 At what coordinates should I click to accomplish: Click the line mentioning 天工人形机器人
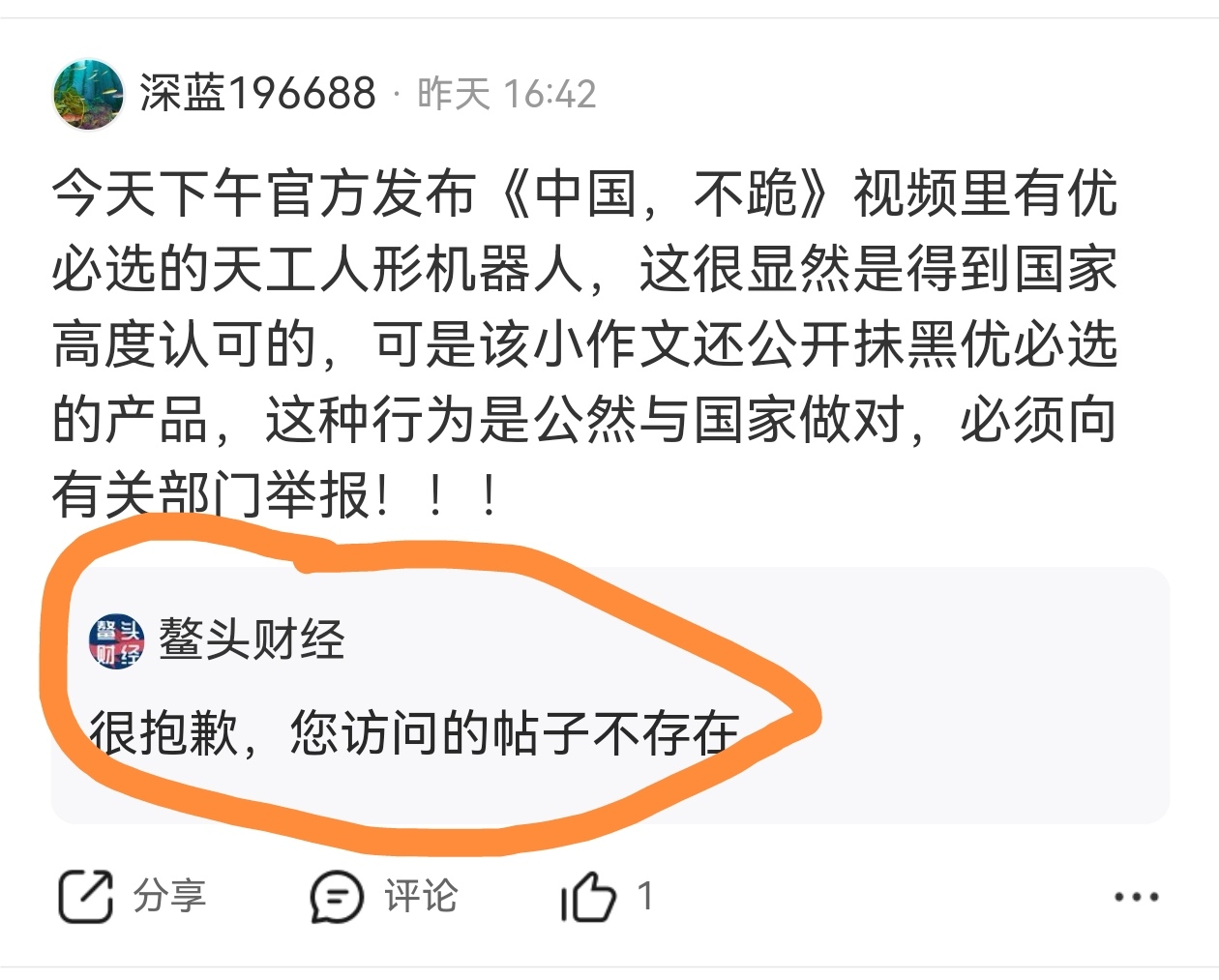click(585, 268)
